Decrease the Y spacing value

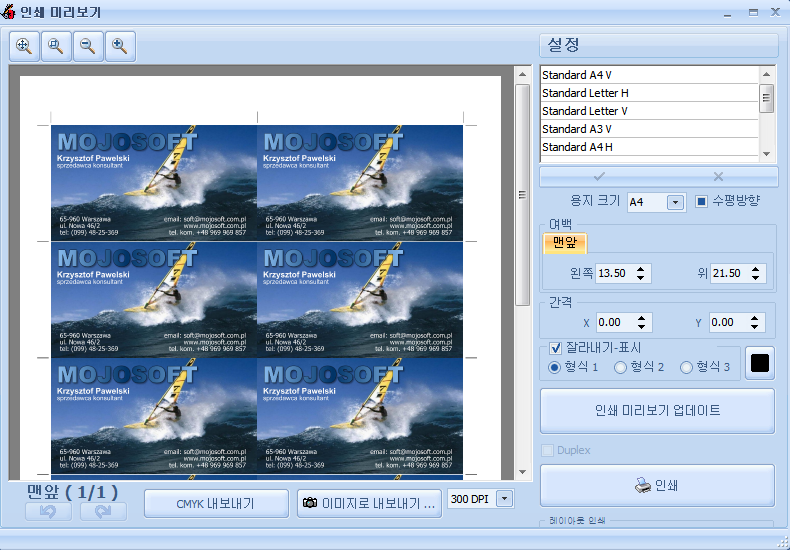click(x=754, y=326)
